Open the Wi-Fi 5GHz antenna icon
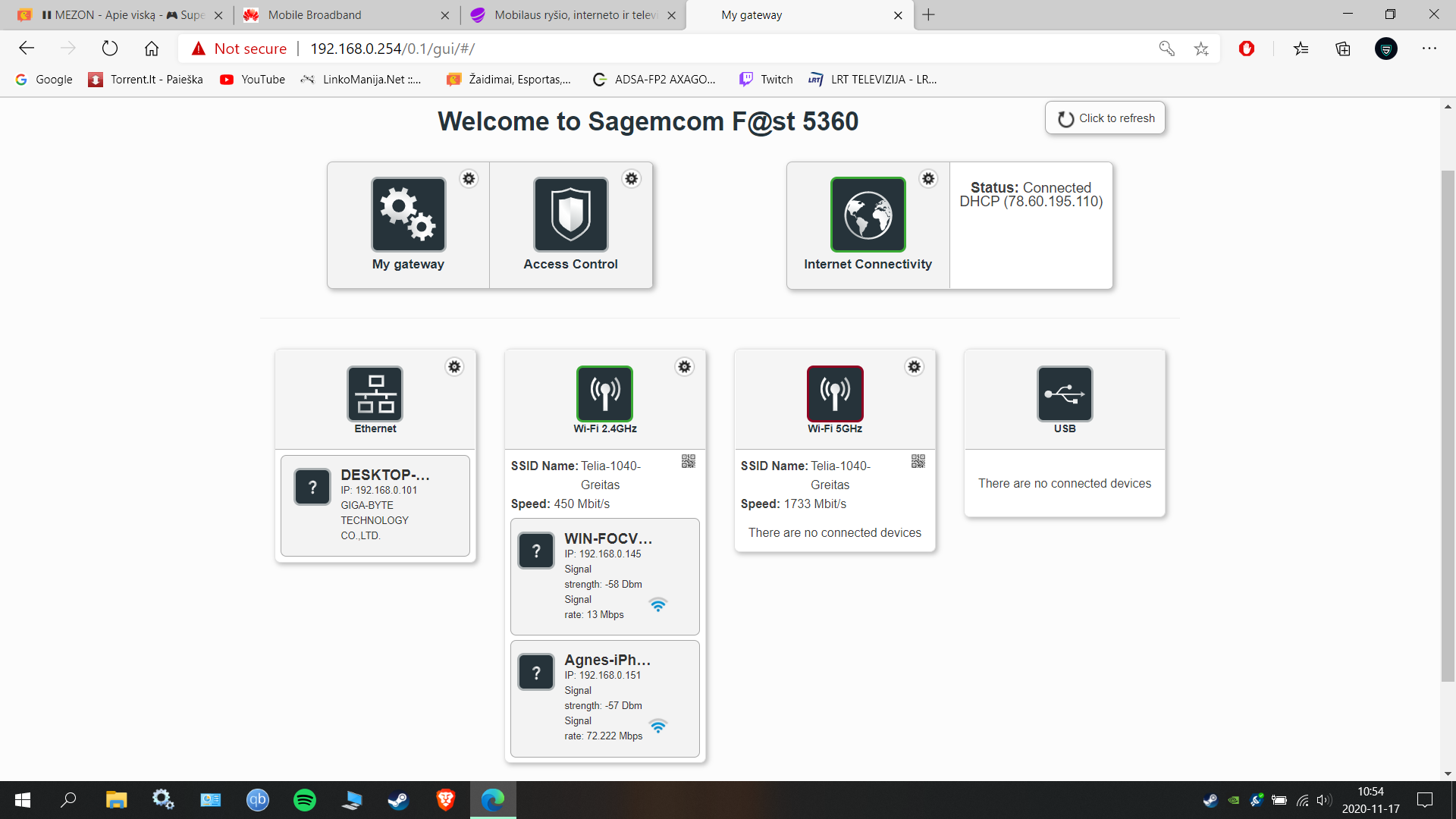Screen dimensions: 1456x819 point(835,394)
